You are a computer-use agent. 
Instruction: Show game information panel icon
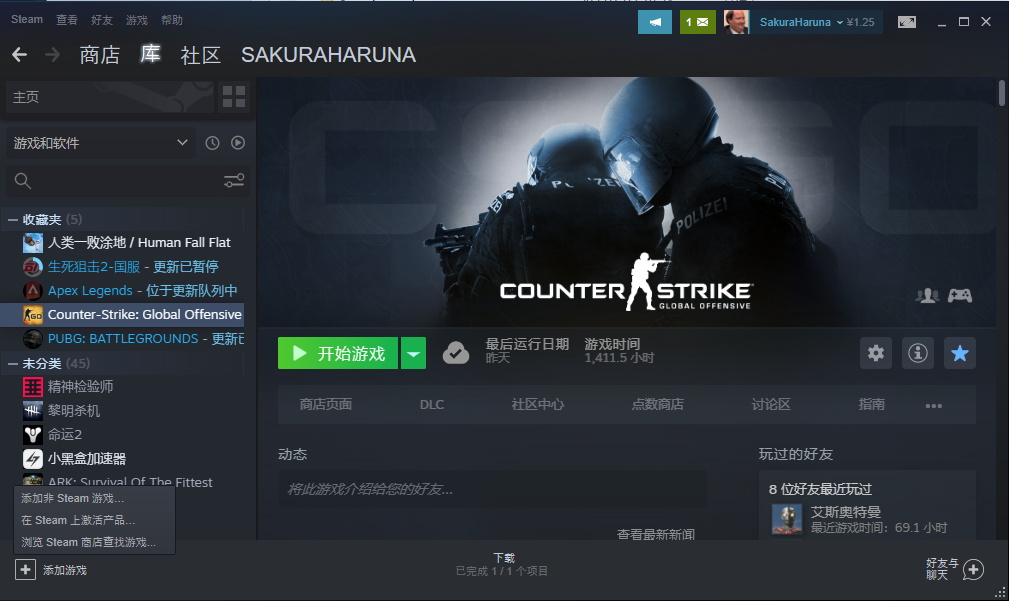coord(918,353)
